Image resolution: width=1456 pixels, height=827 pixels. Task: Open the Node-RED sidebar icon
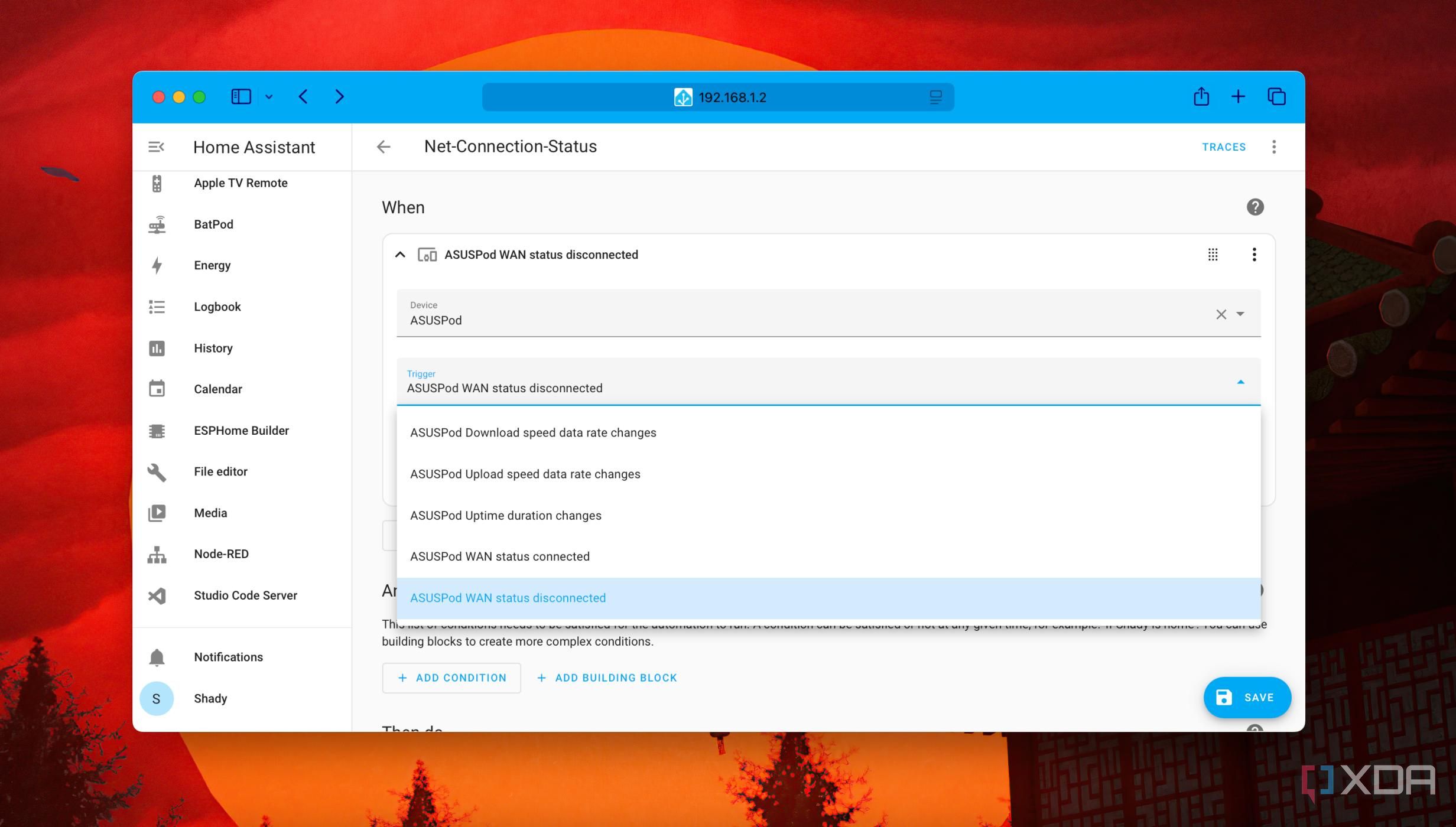157,554
